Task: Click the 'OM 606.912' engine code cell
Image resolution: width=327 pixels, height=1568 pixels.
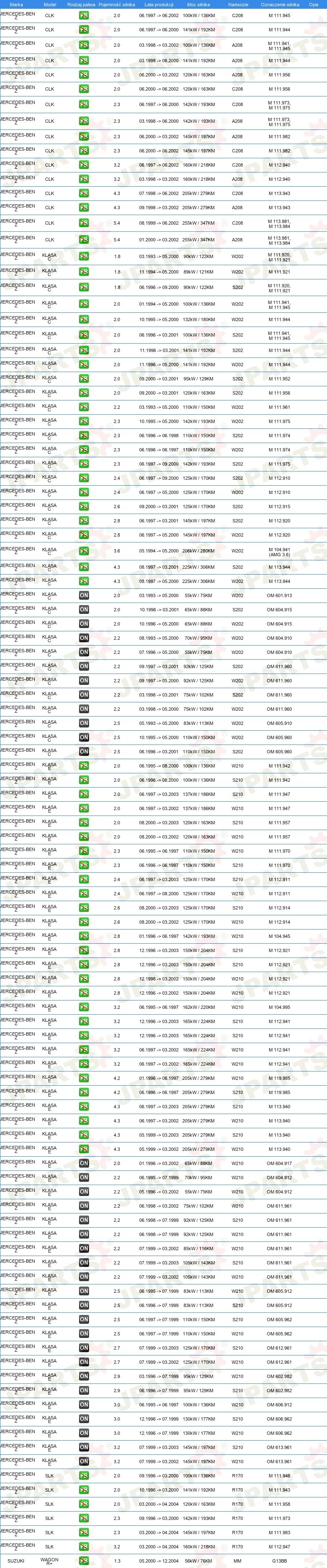Action: 279,1405
